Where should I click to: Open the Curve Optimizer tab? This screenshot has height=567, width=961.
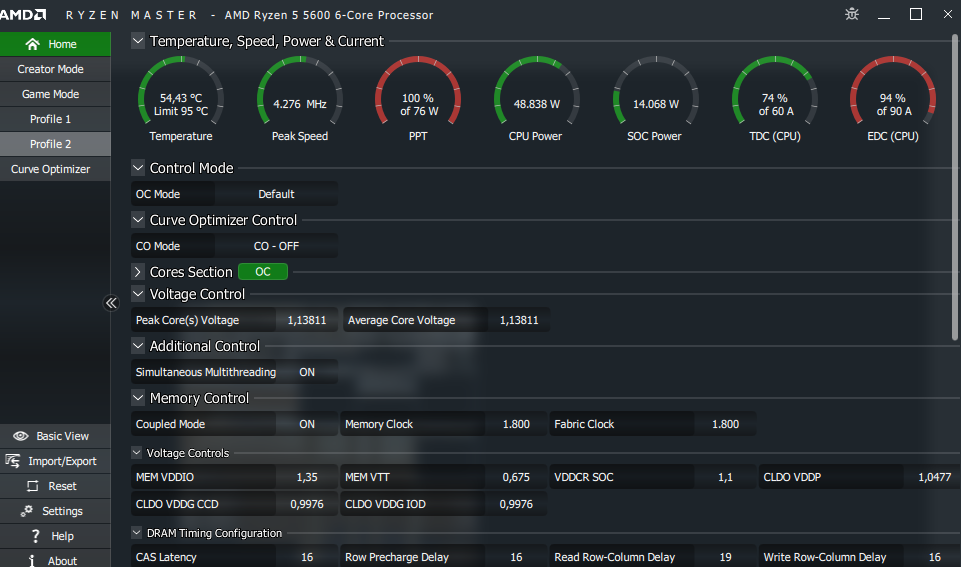[x=51, y=169]
